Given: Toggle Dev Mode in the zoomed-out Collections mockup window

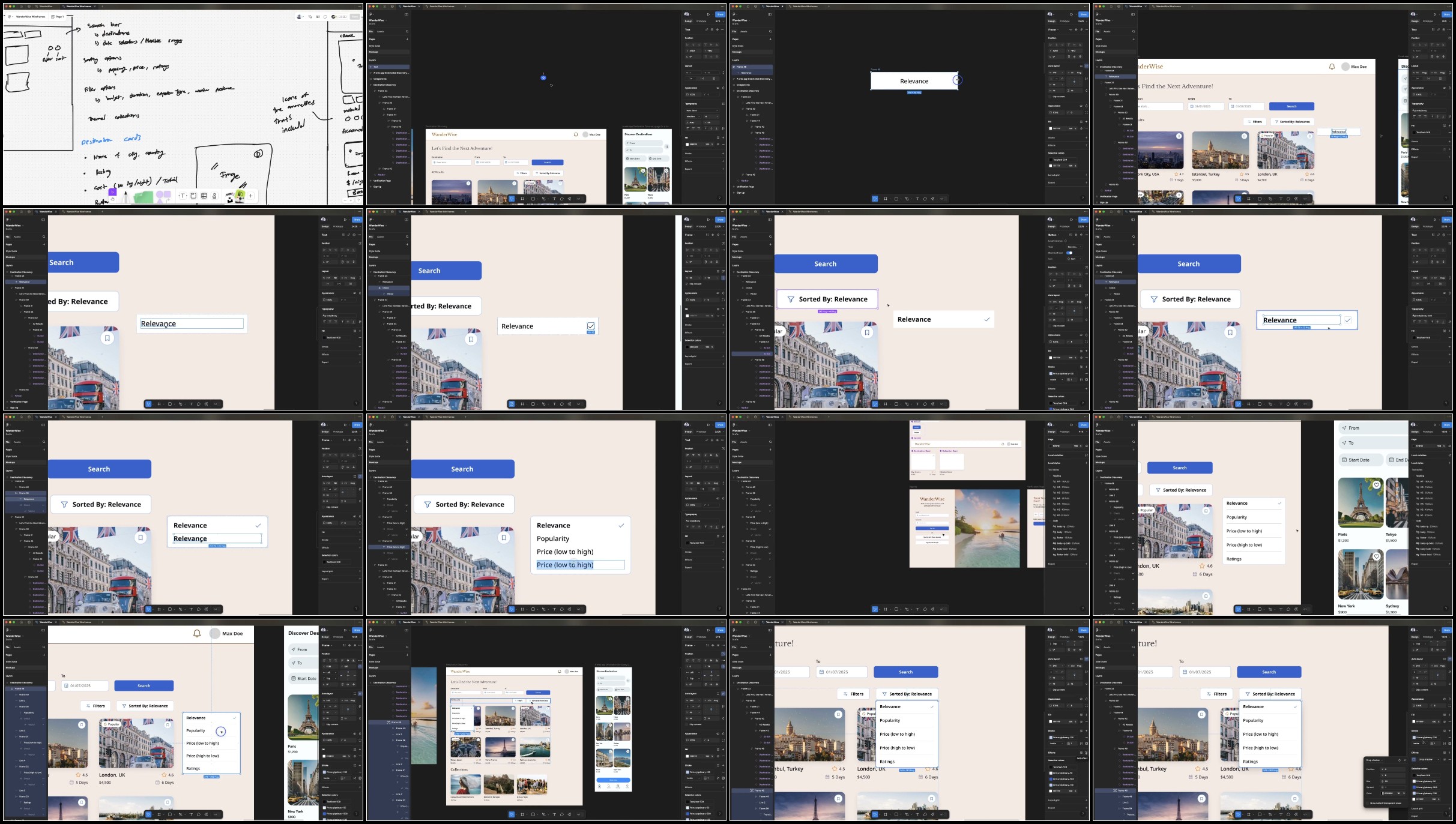Looking at the screenshot, I should (579, 814).
